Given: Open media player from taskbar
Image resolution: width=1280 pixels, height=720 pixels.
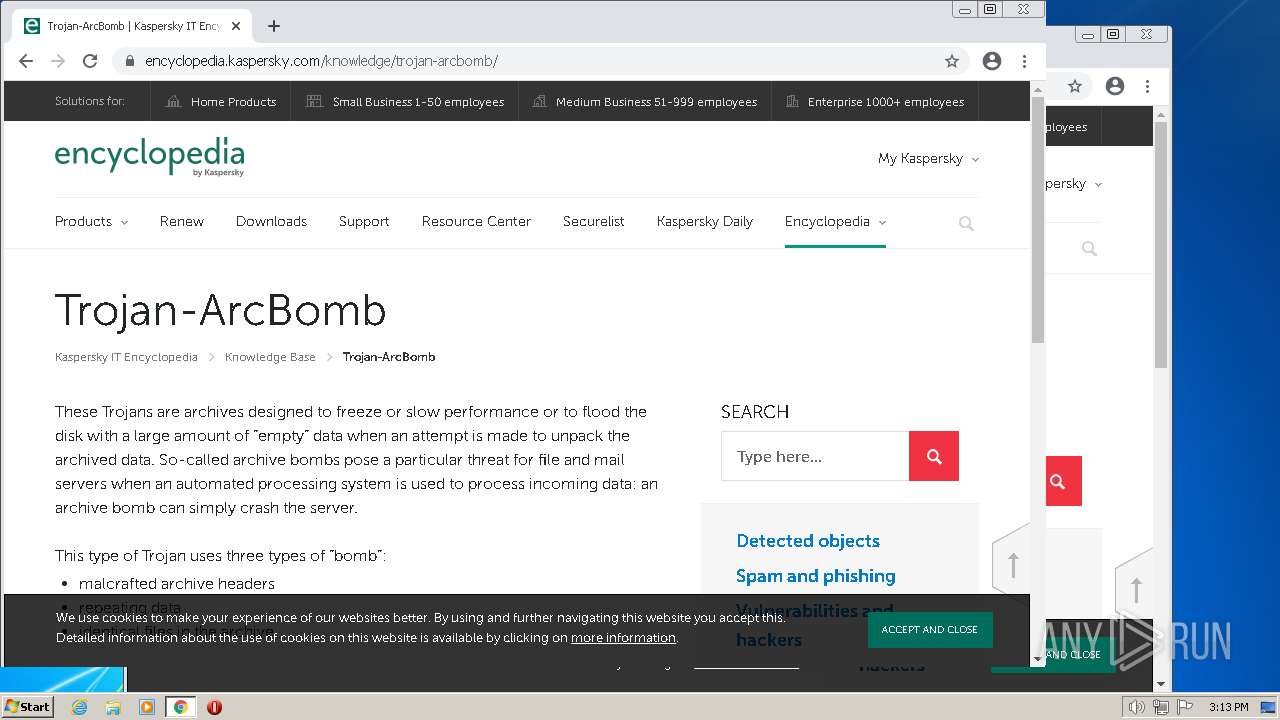Looking at the screenshot, I should coord(147,707).
